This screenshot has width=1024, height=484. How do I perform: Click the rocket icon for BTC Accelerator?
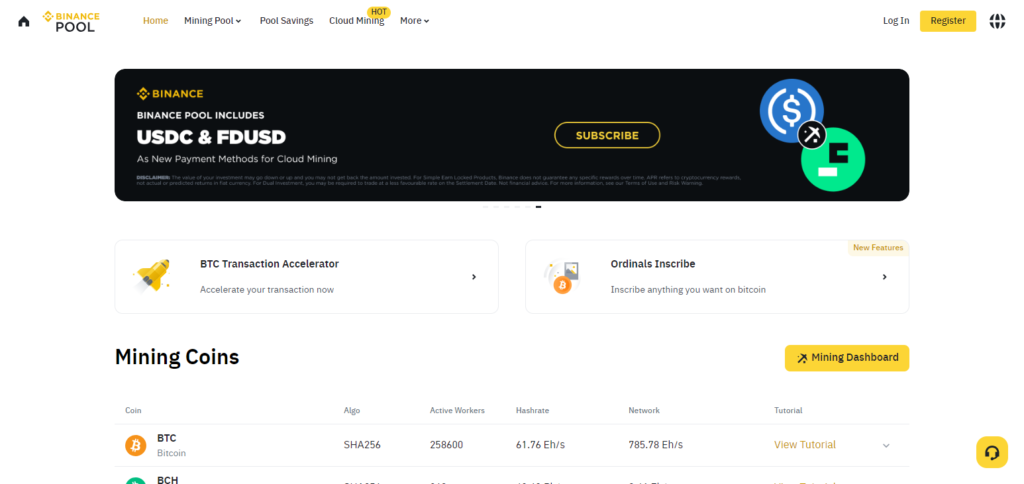coord(152,275)
